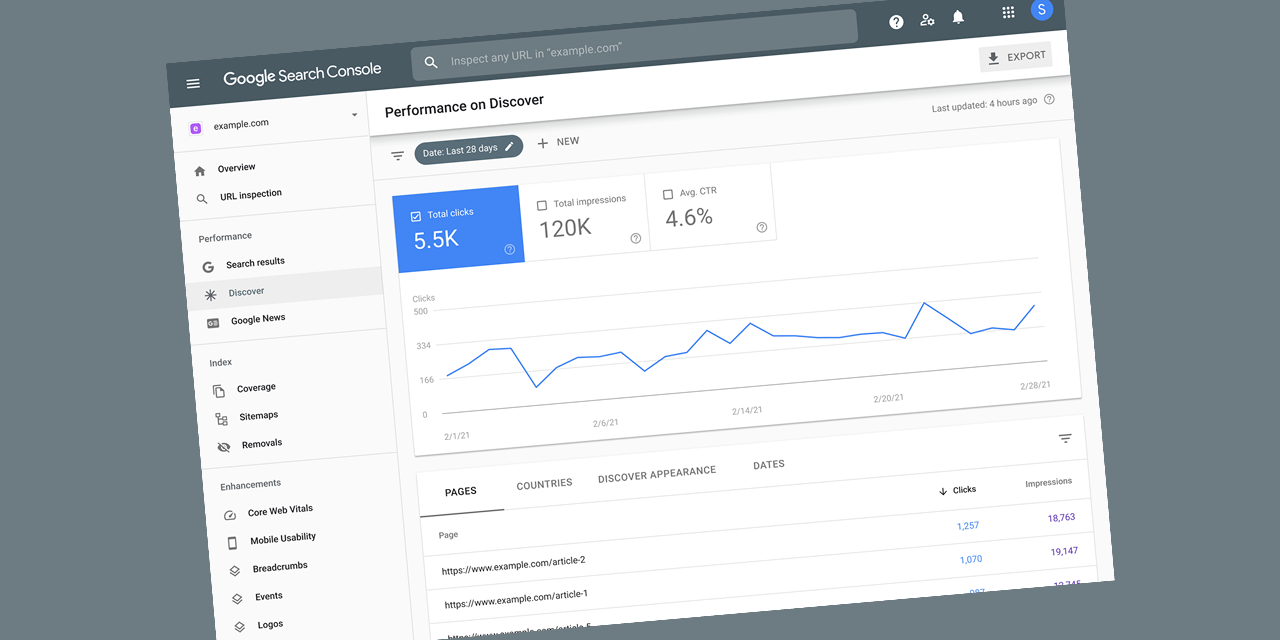The image size is (1280, 640).
Task: Click the Logos layers icon
Action: coord(240,627)
